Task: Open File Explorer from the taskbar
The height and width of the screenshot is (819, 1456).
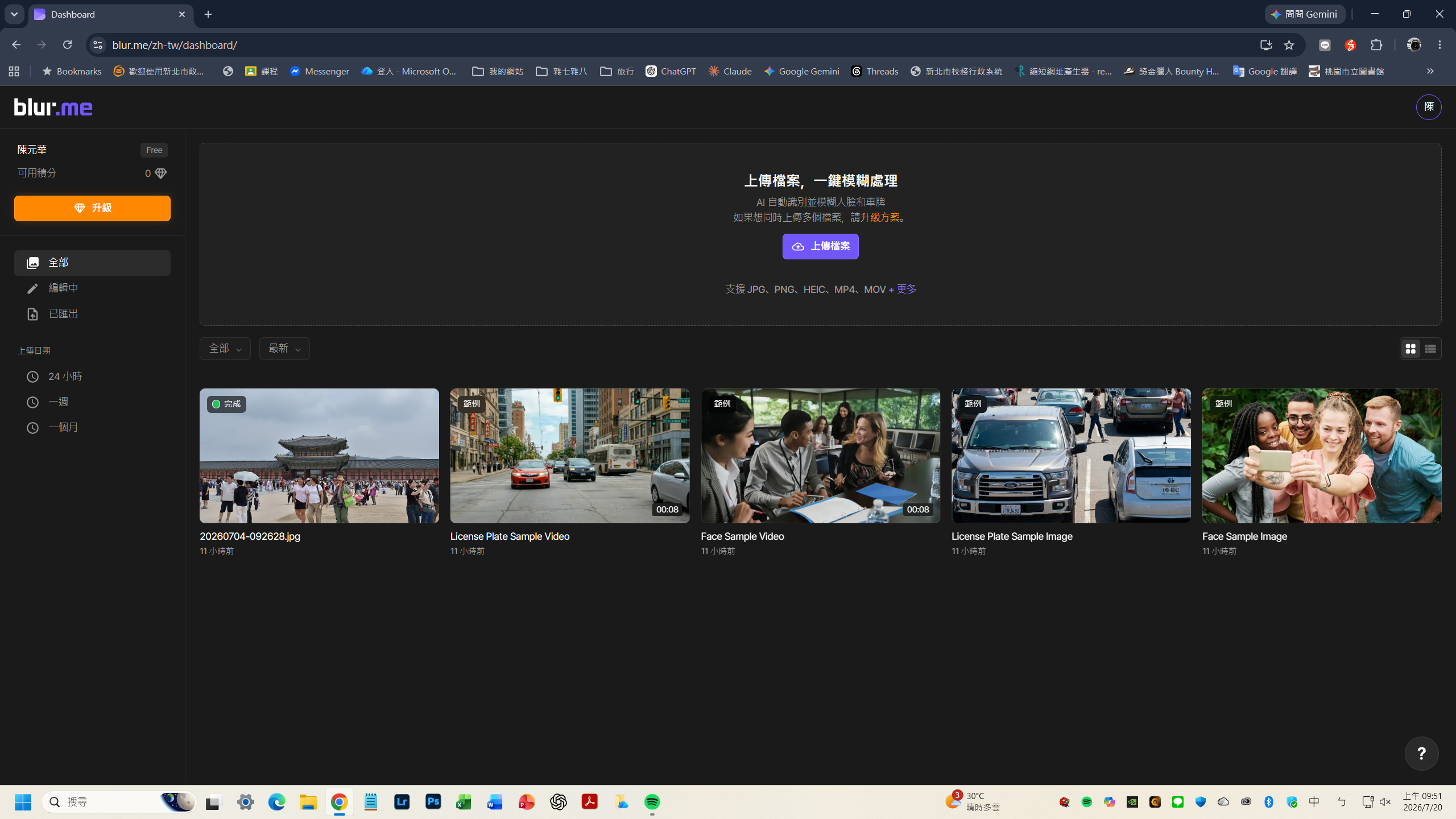Action: point(308,802)
